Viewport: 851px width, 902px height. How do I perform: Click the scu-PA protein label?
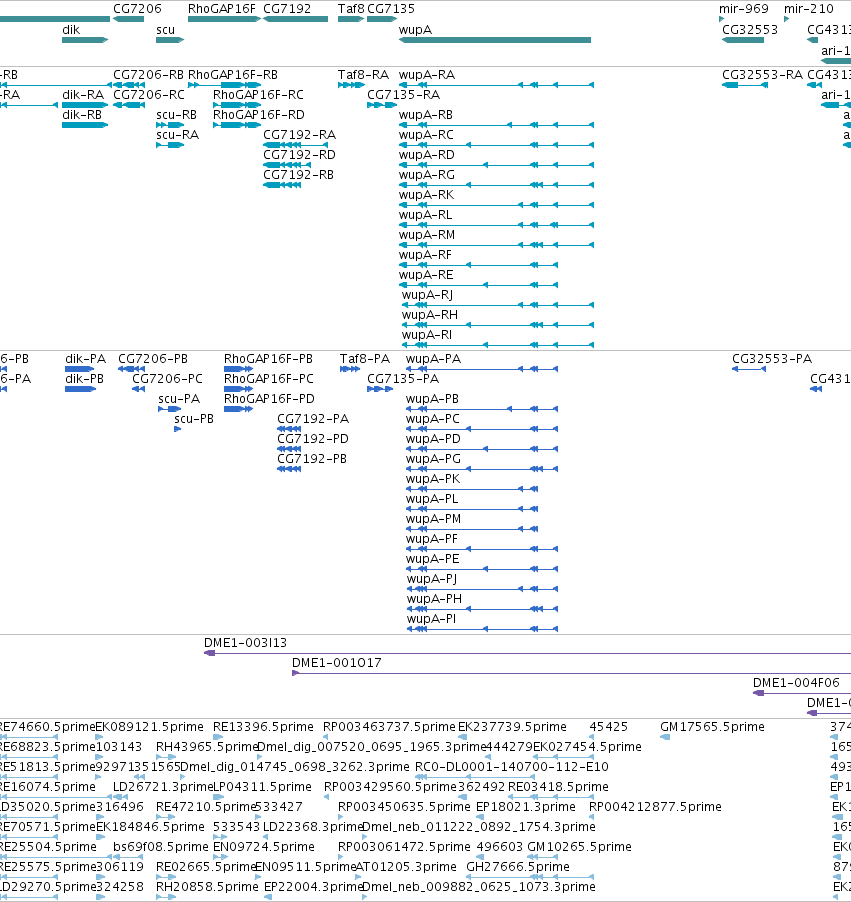pos(179,399)
